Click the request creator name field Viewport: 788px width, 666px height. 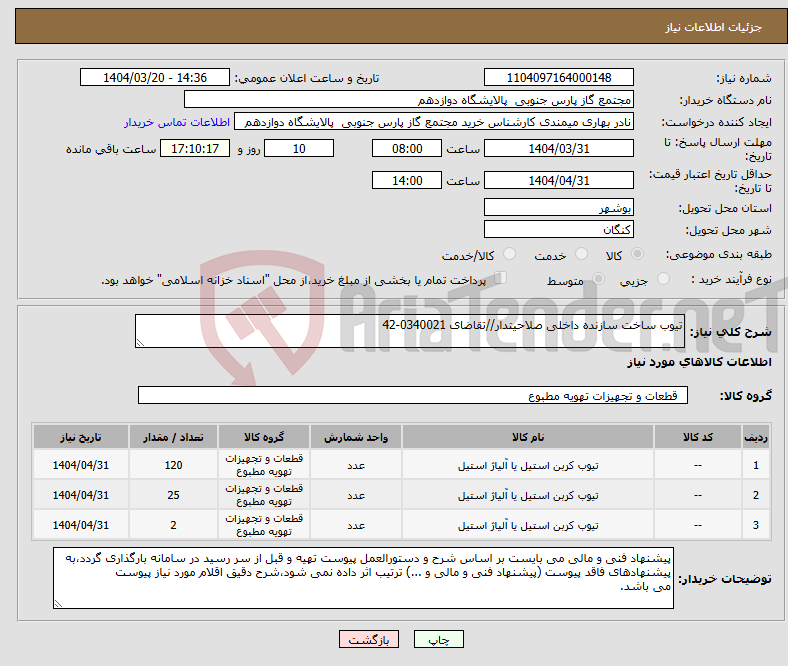[x=434, y=122]
